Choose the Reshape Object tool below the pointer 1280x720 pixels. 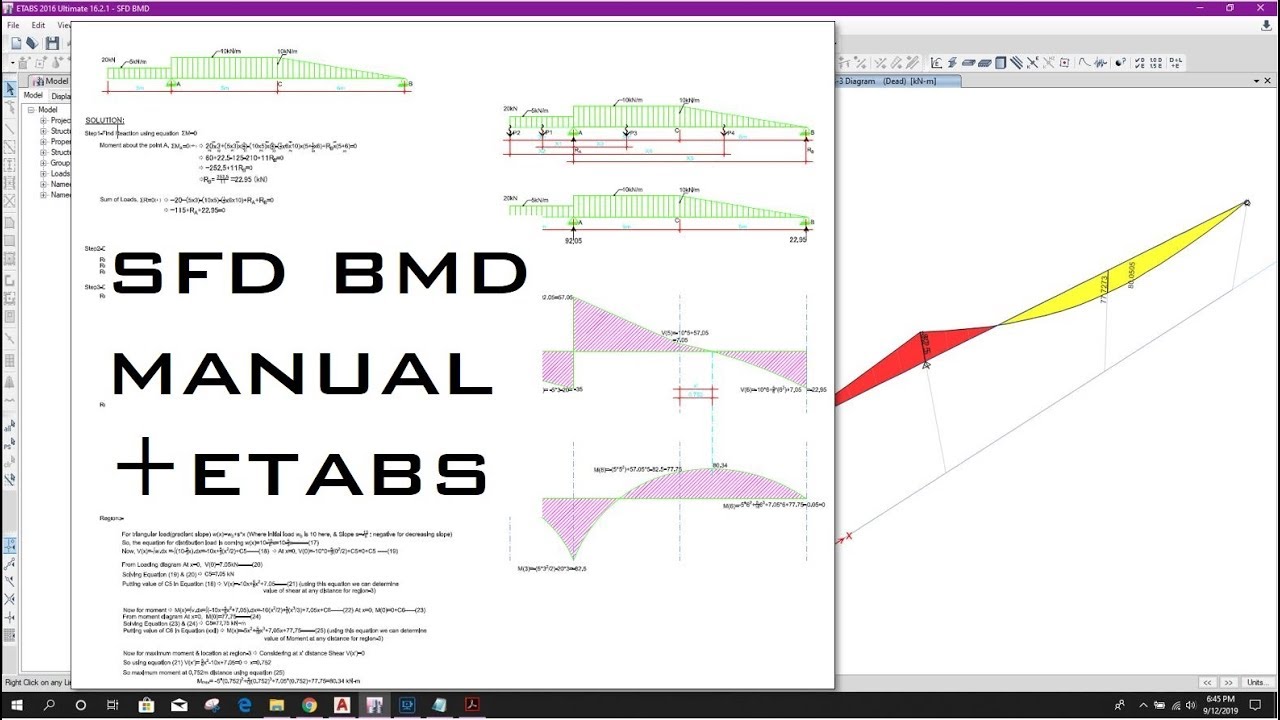tap(10, 107)
